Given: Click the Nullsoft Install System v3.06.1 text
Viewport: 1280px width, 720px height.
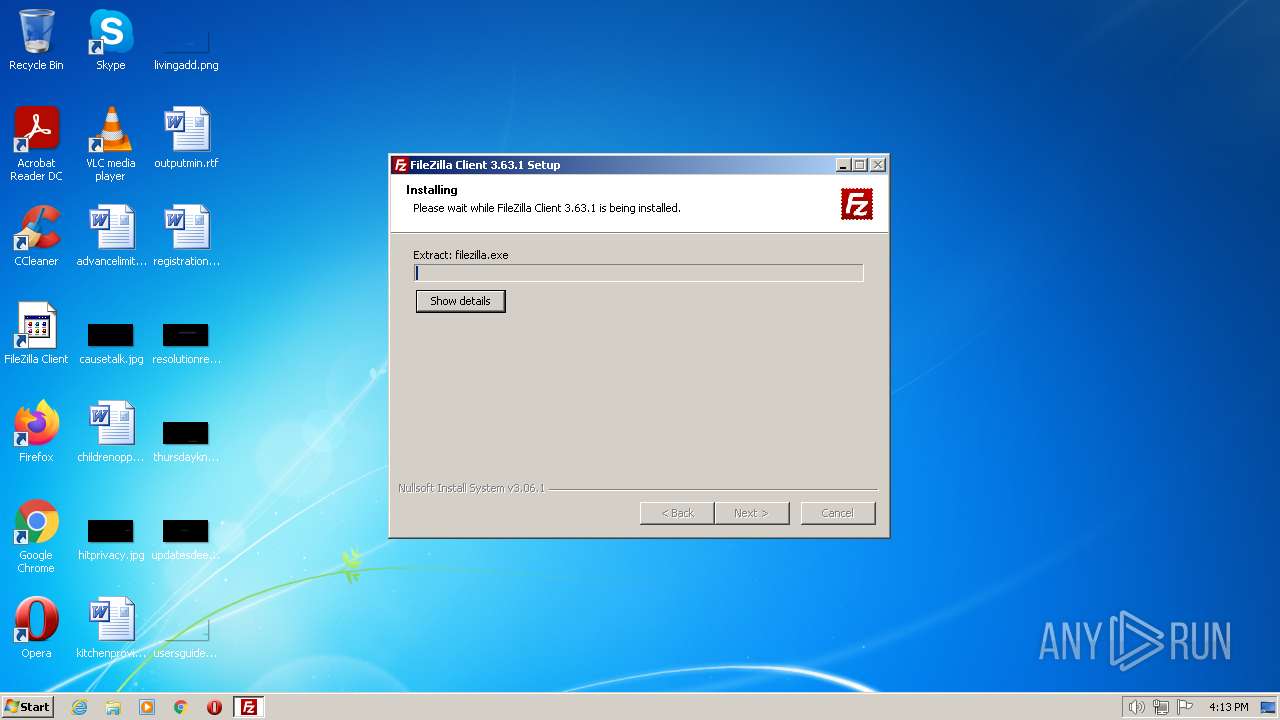Looking at the screenshot, I should point(471,488).
